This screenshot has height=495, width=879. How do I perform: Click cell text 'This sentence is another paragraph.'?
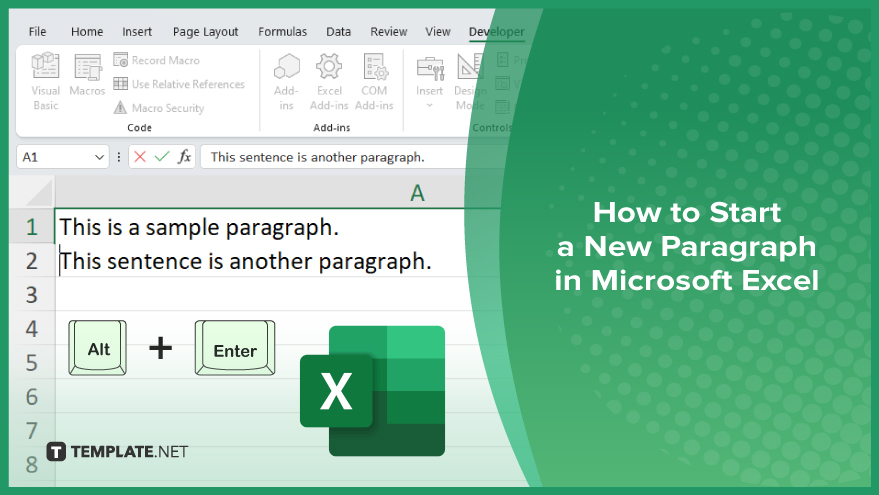tap(246, 261)
